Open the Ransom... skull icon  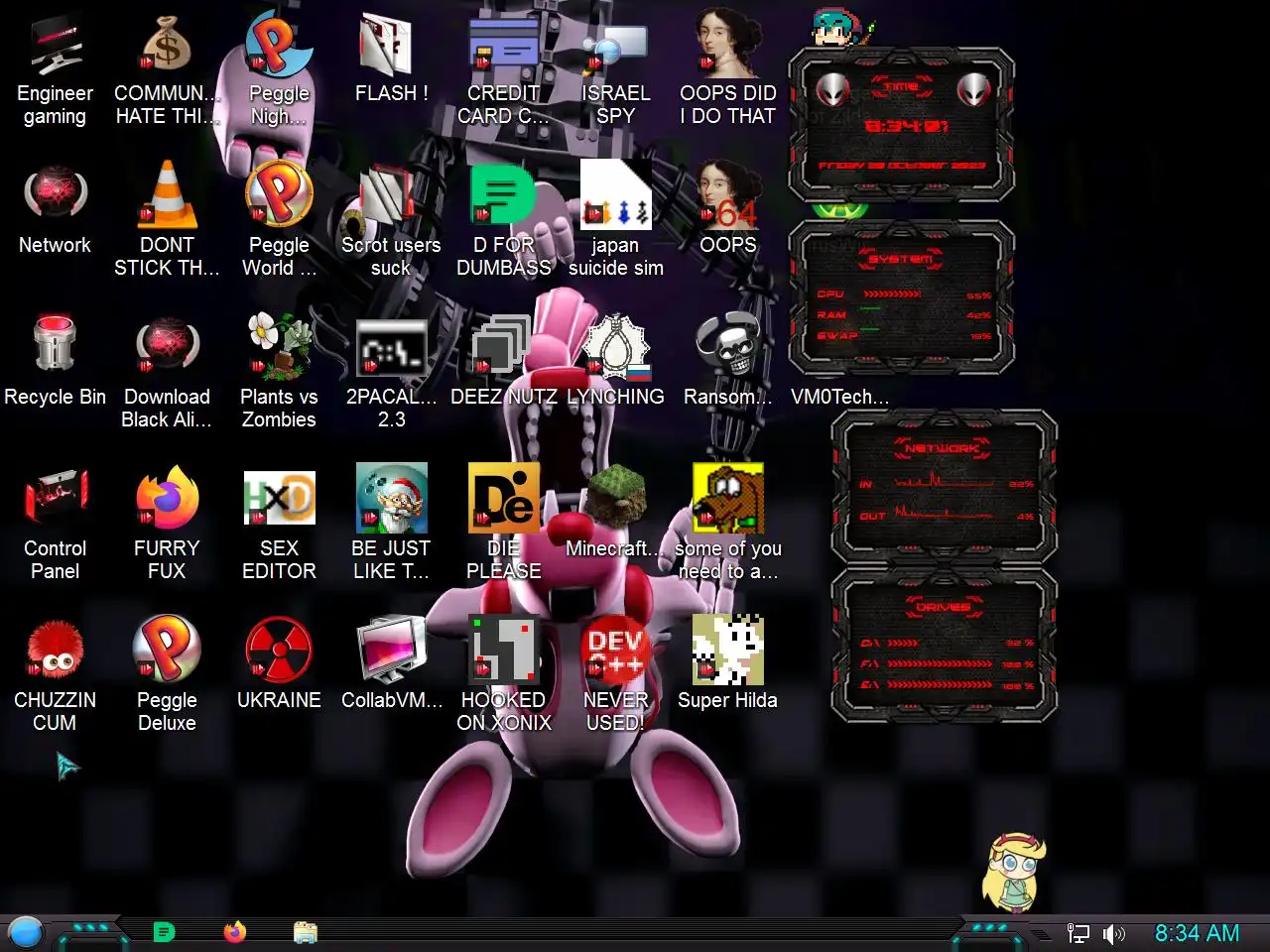[x=727, y=362]
